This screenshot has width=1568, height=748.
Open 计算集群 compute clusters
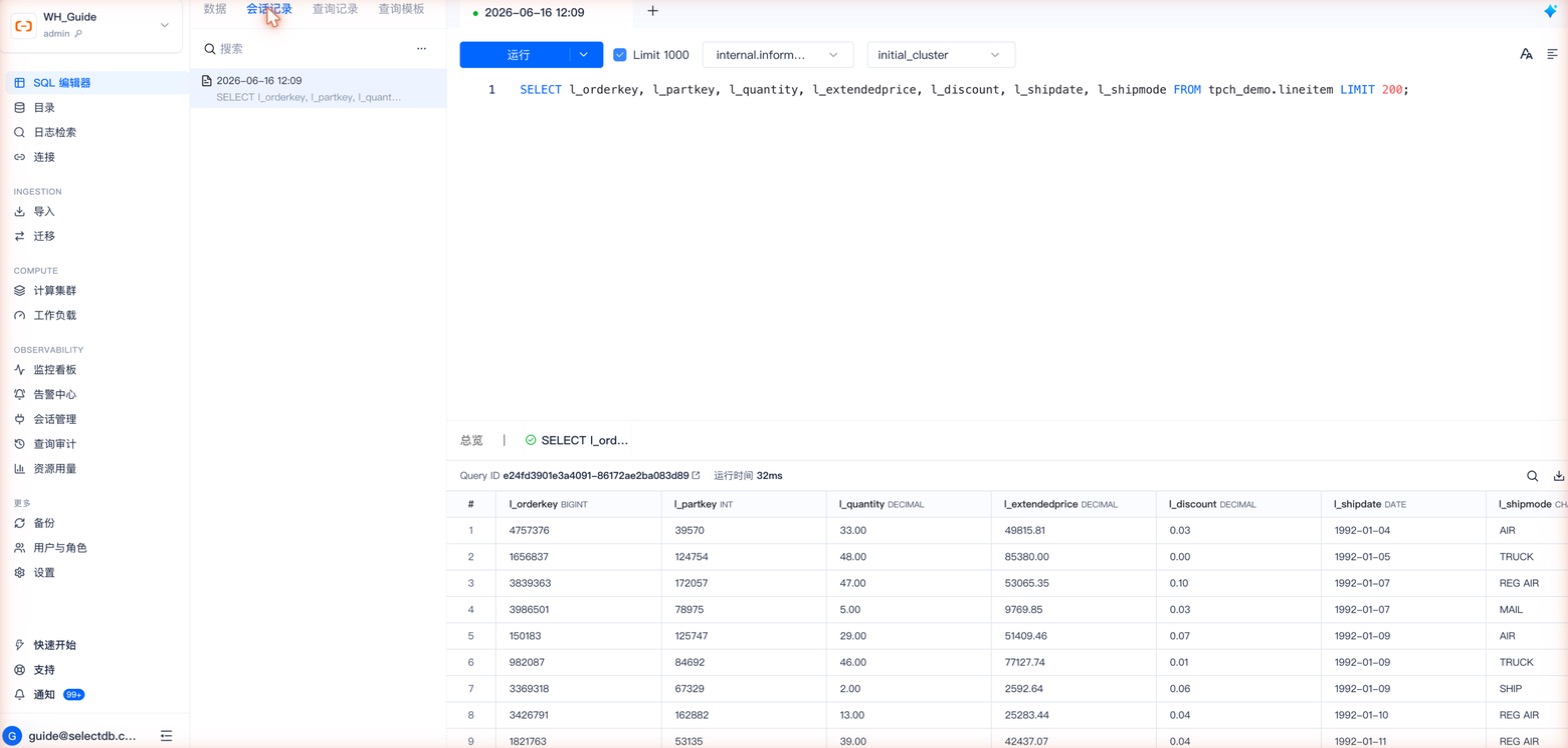click(x=95, y=291)
